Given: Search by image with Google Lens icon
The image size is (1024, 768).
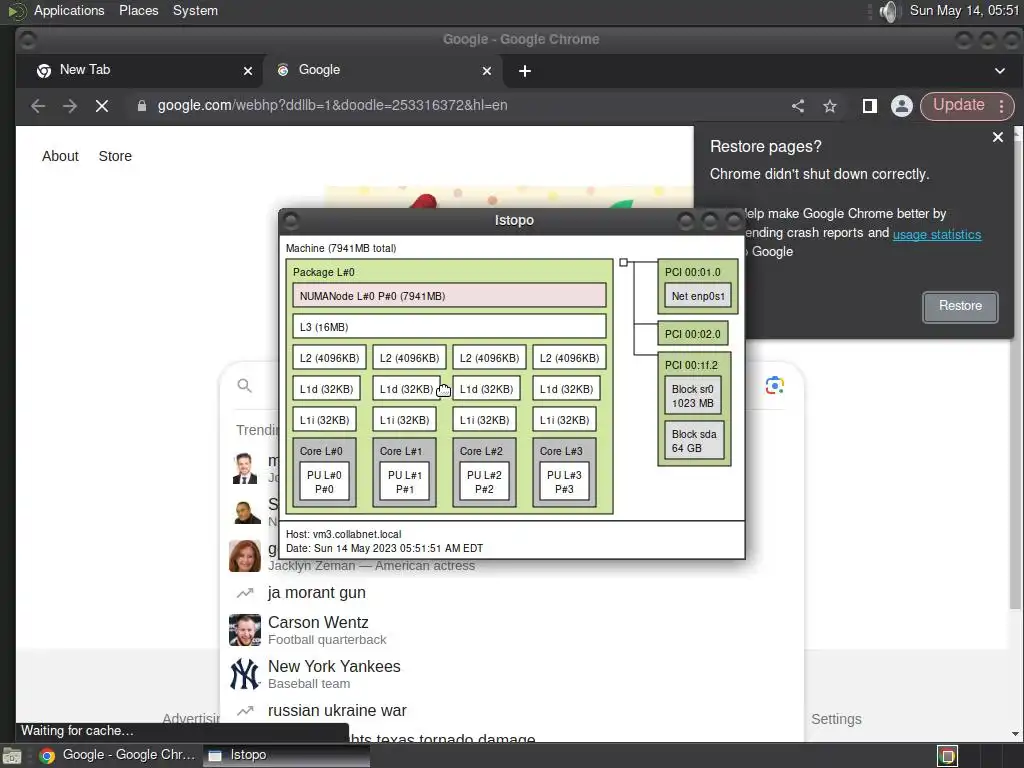Looking at the screenshot, I should 775,386.
